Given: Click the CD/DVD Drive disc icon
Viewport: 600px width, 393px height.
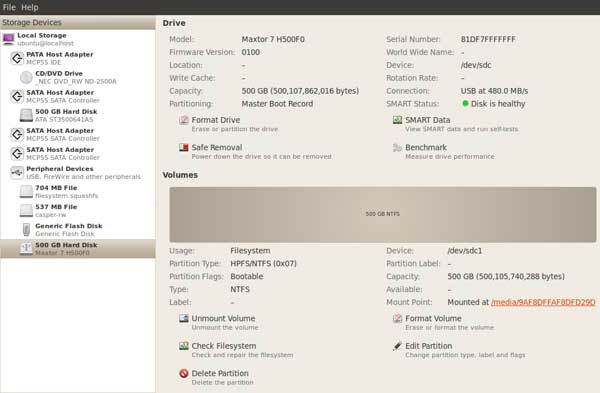Looking at the screenshot, I should tap(26, 77).
